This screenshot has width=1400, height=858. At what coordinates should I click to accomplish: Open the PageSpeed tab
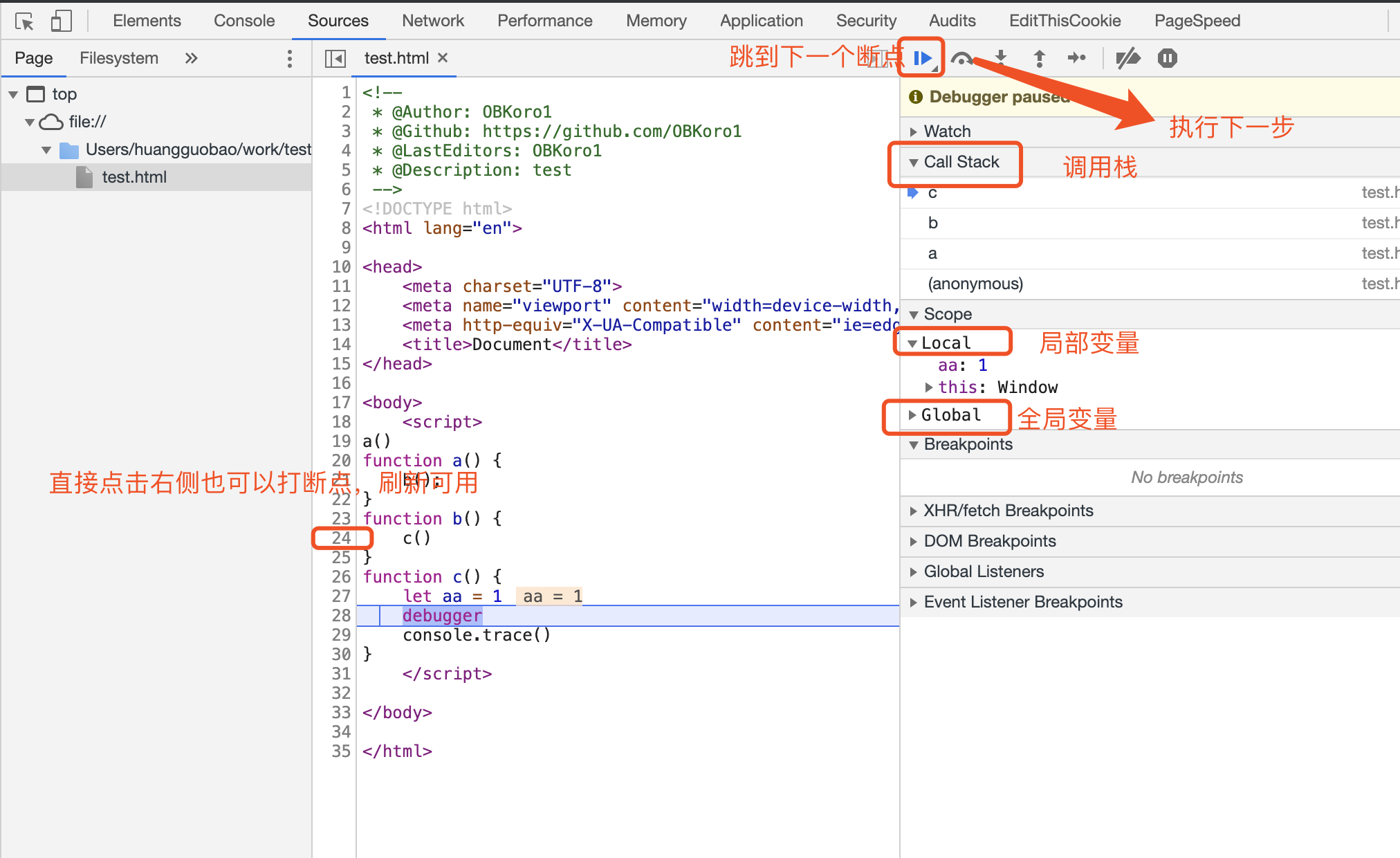[1197, 21]
